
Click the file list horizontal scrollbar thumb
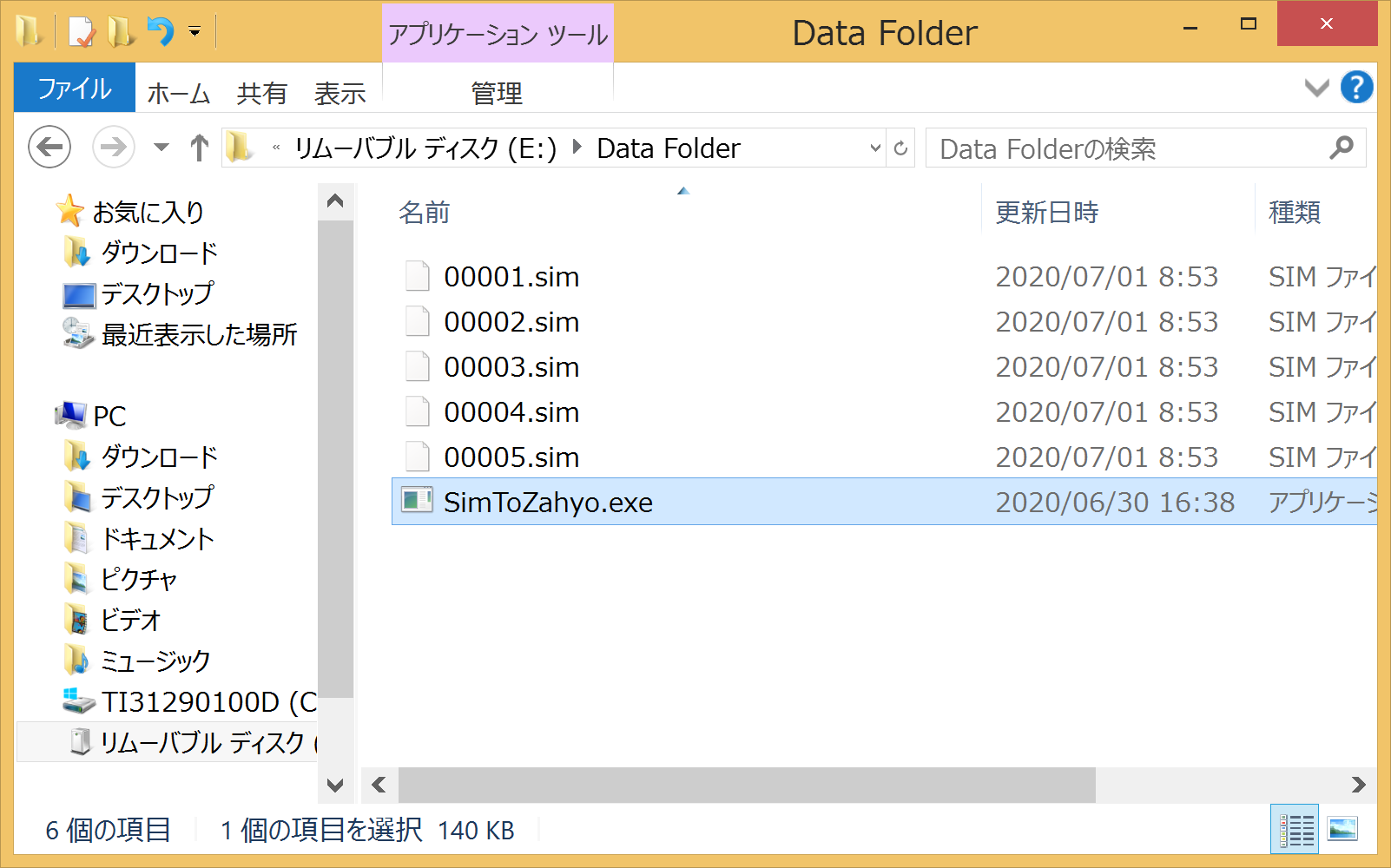click(x=747, y=785)
